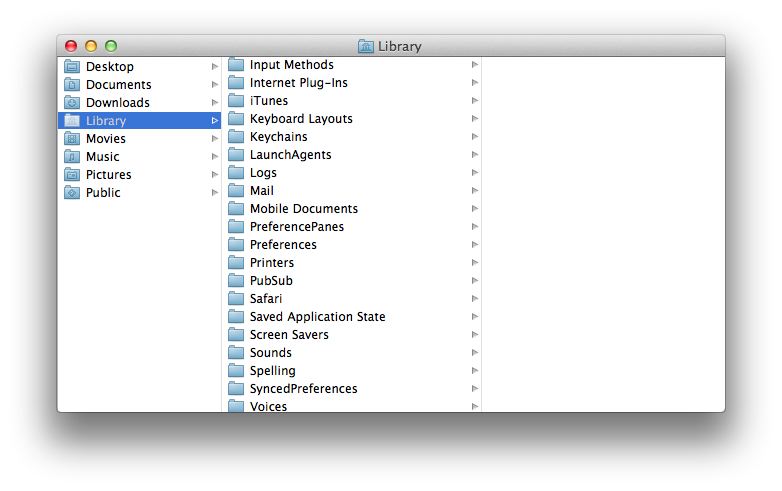
Task: Select the Mobile Documents folder
Action: point(303,209)
